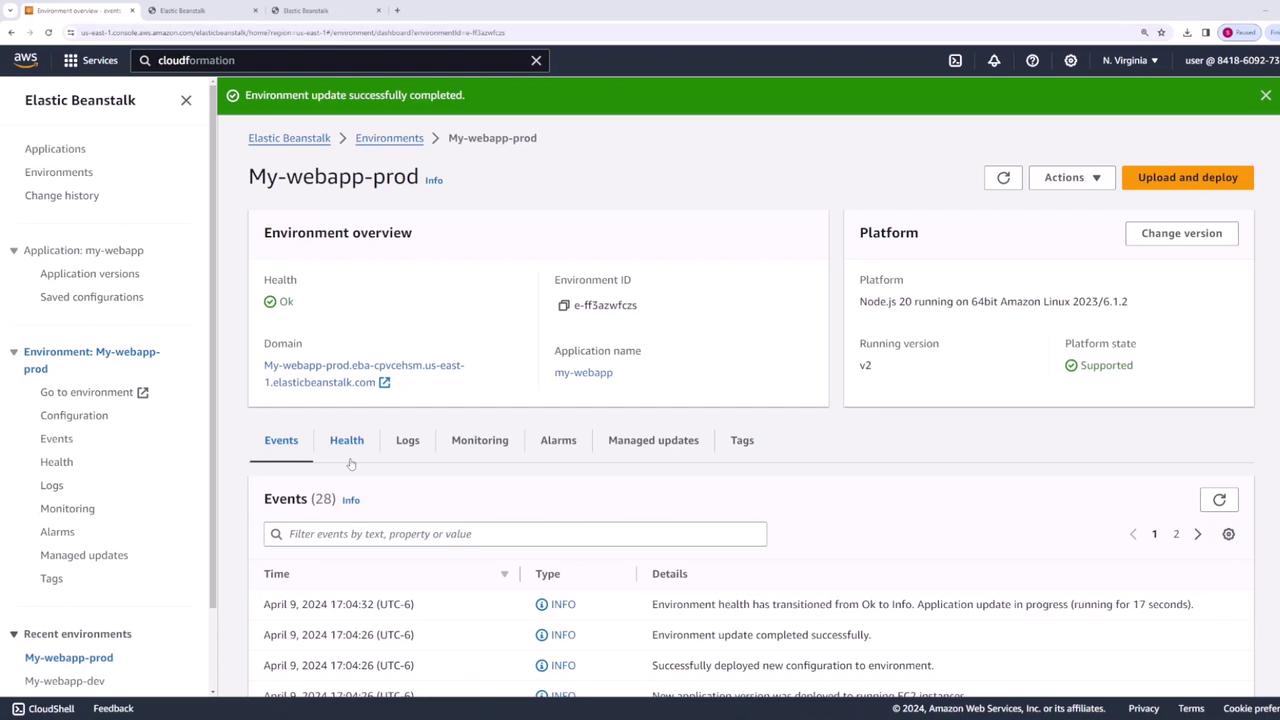1280x720 pixels.
Task: Click the AWS cloudformation search box
Action: click(x=340, y=60)
